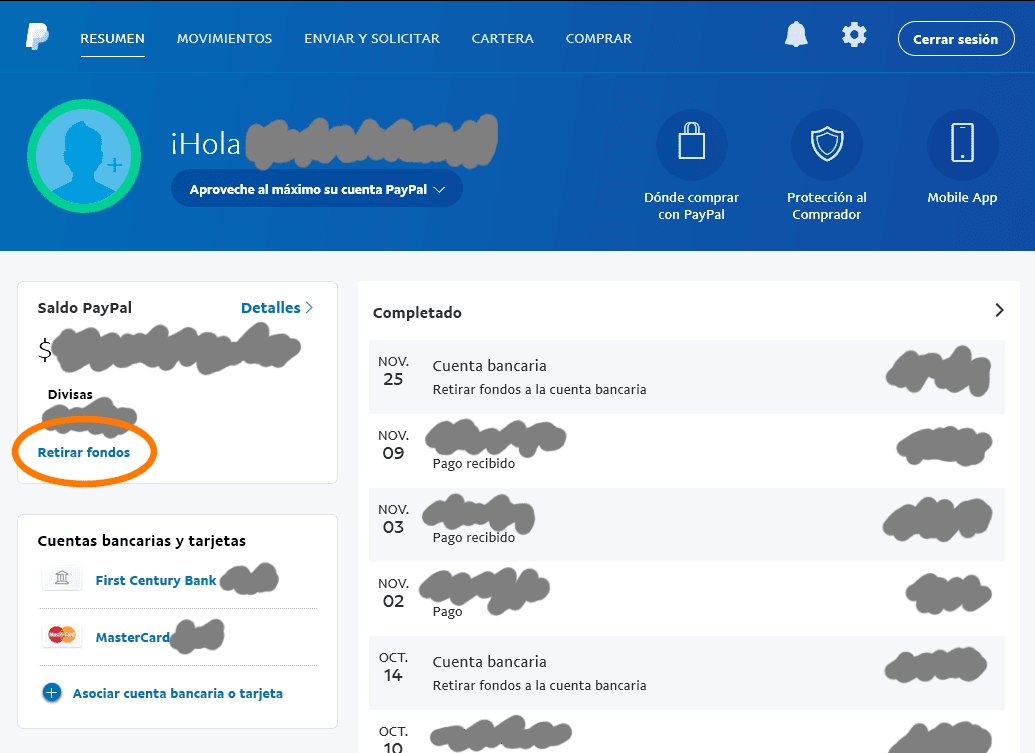This screenshot has width=1035, height=753.
Task: Open Nov. 02 Pago transaction
Action: (x=686, y=599)
